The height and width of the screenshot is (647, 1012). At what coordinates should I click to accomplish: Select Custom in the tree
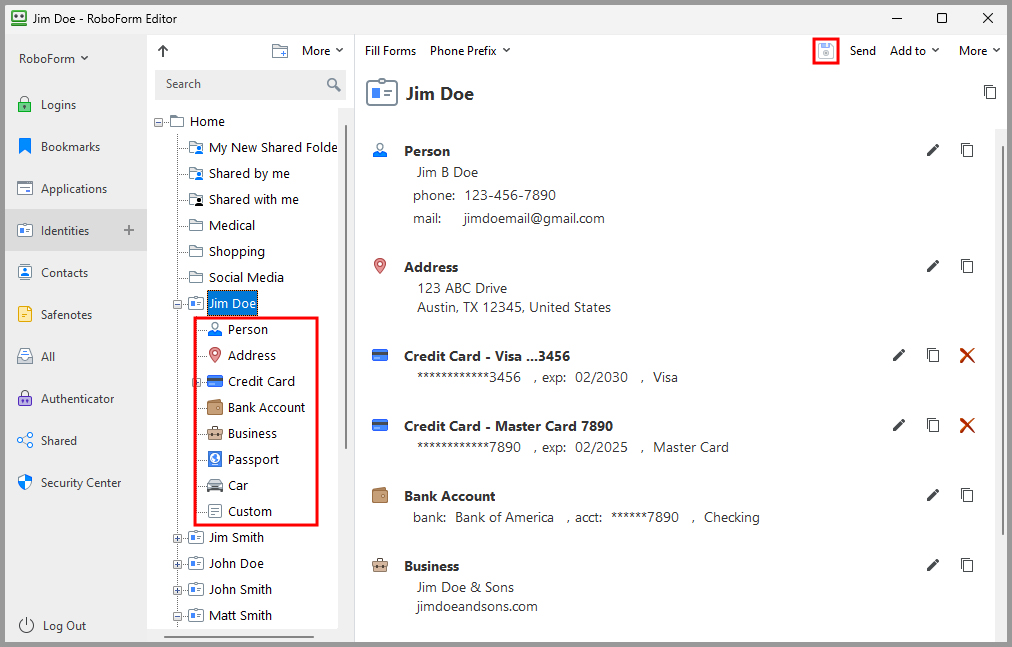coord(239,511)
